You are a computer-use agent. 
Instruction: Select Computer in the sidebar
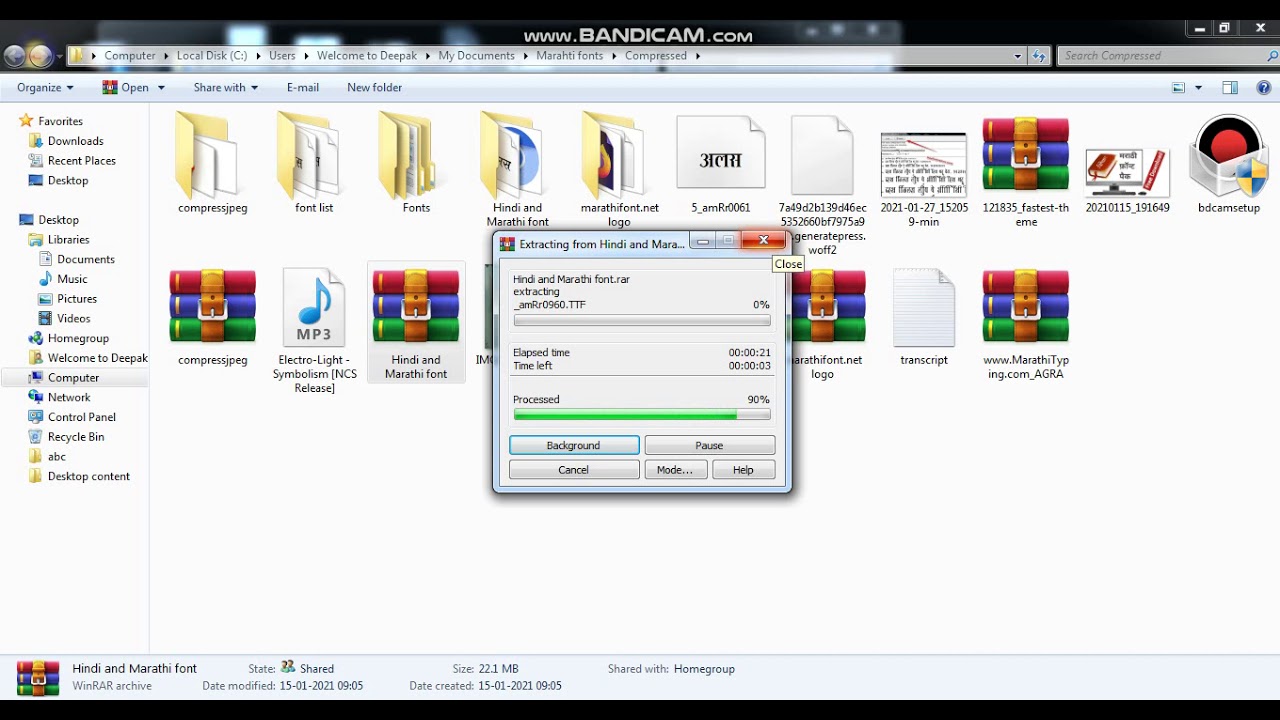pyautogui.click(x=73, y=378)
